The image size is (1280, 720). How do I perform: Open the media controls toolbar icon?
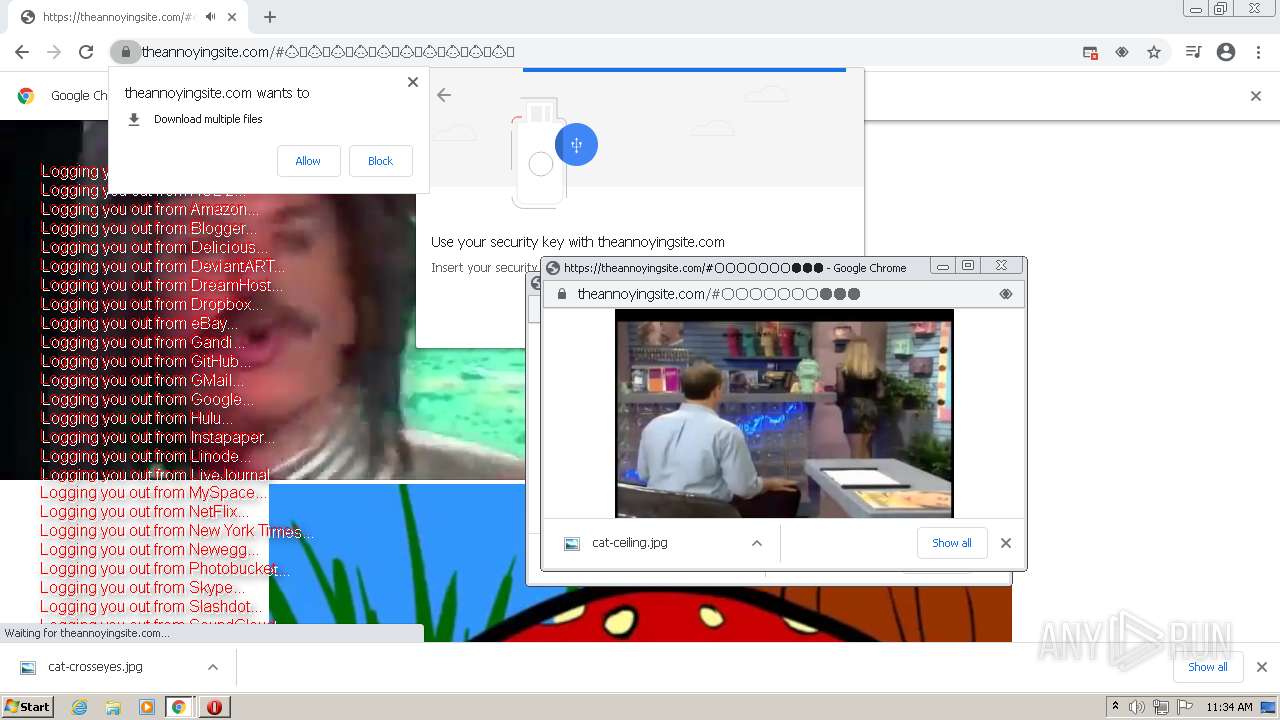pyautogui.click(x=1193, y=52)
